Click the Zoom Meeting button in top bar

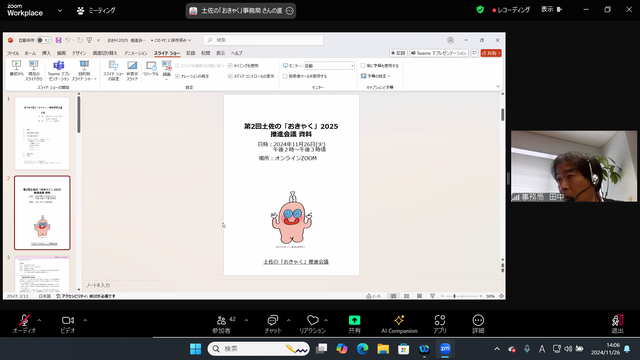pos(96,10)
